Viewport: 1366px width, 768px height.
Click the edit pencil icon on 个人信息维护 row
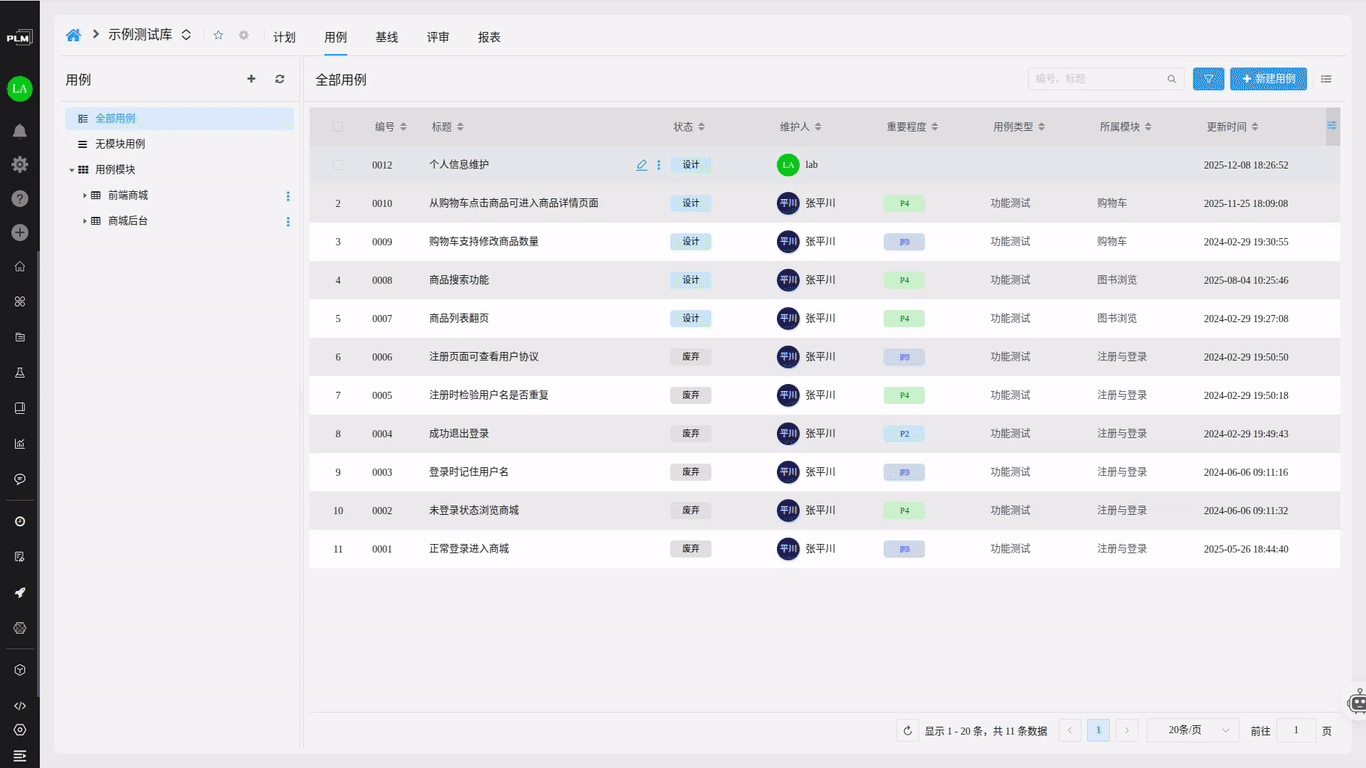point(641,164)
